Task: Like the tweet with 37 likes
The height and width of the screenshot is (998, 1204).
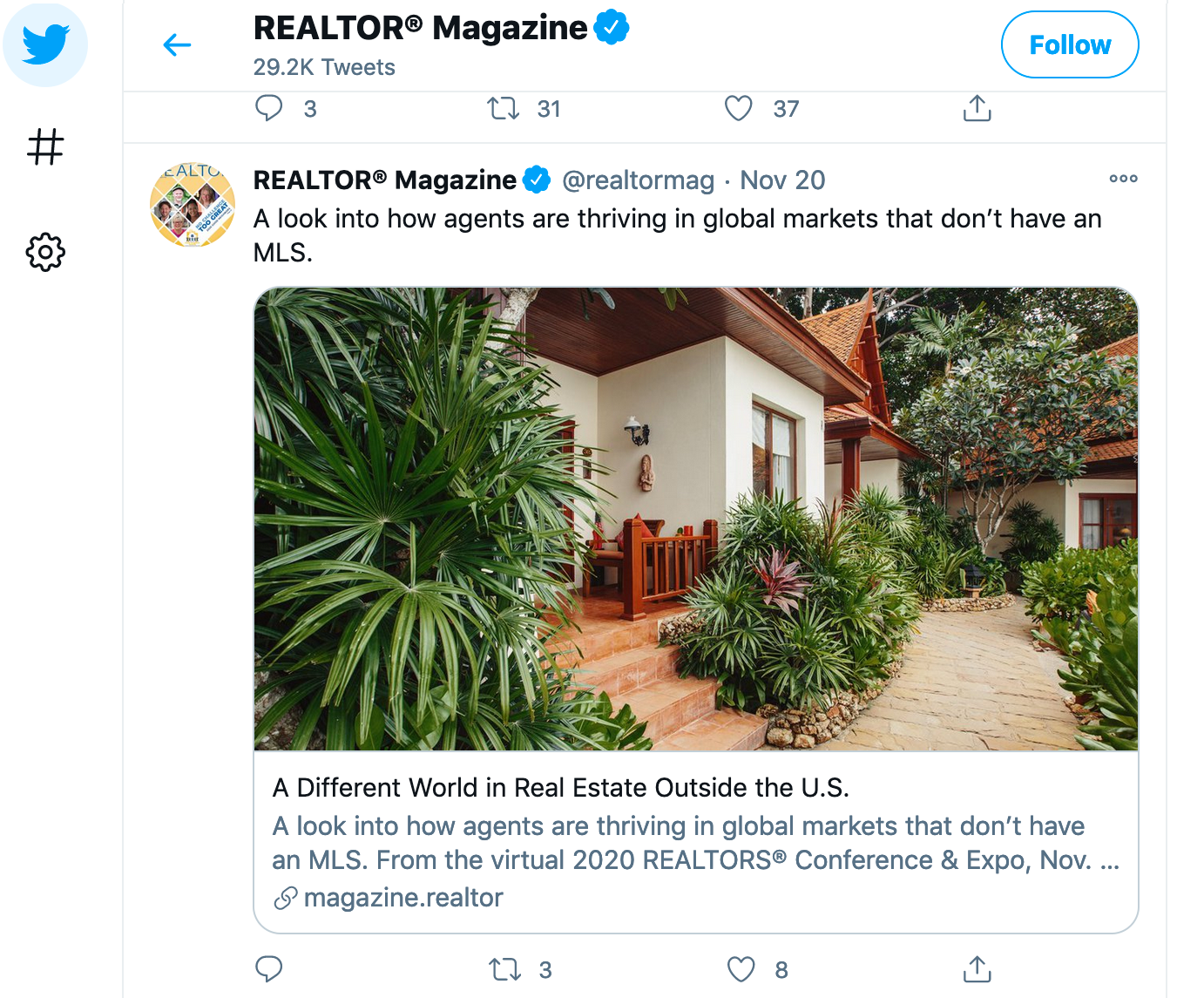Action: 739,108
